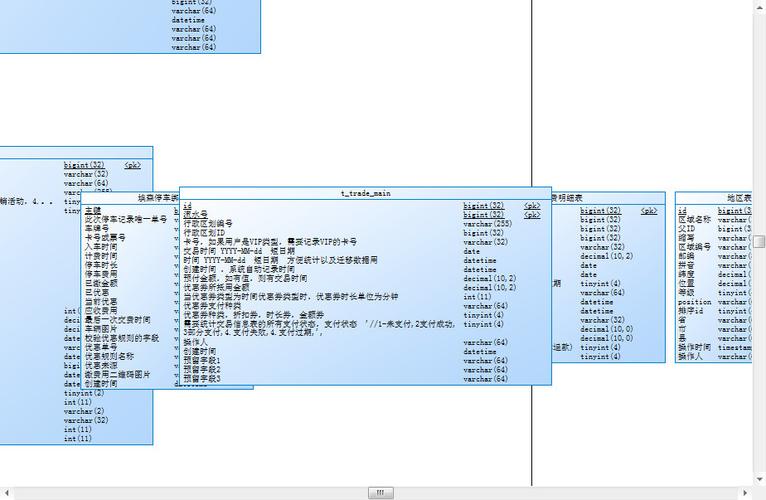The image size is (766, 500).
Task: Click the '入车时间' column
Action: pos(101,247)
